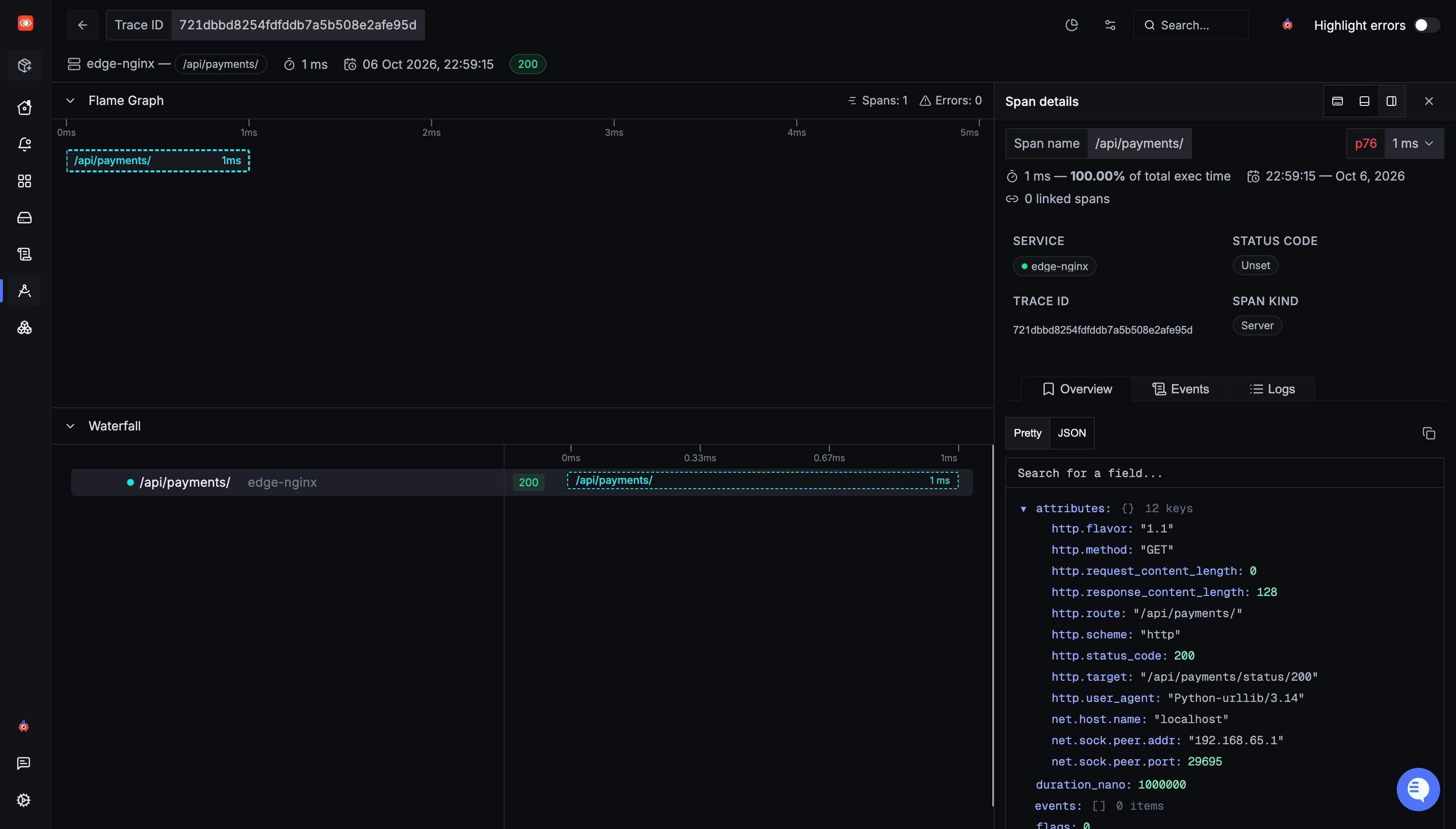Toggle the Highlight errors switch
Image resolution: width=1456 pixels, height=829 pixels.
click(1427, 25)
